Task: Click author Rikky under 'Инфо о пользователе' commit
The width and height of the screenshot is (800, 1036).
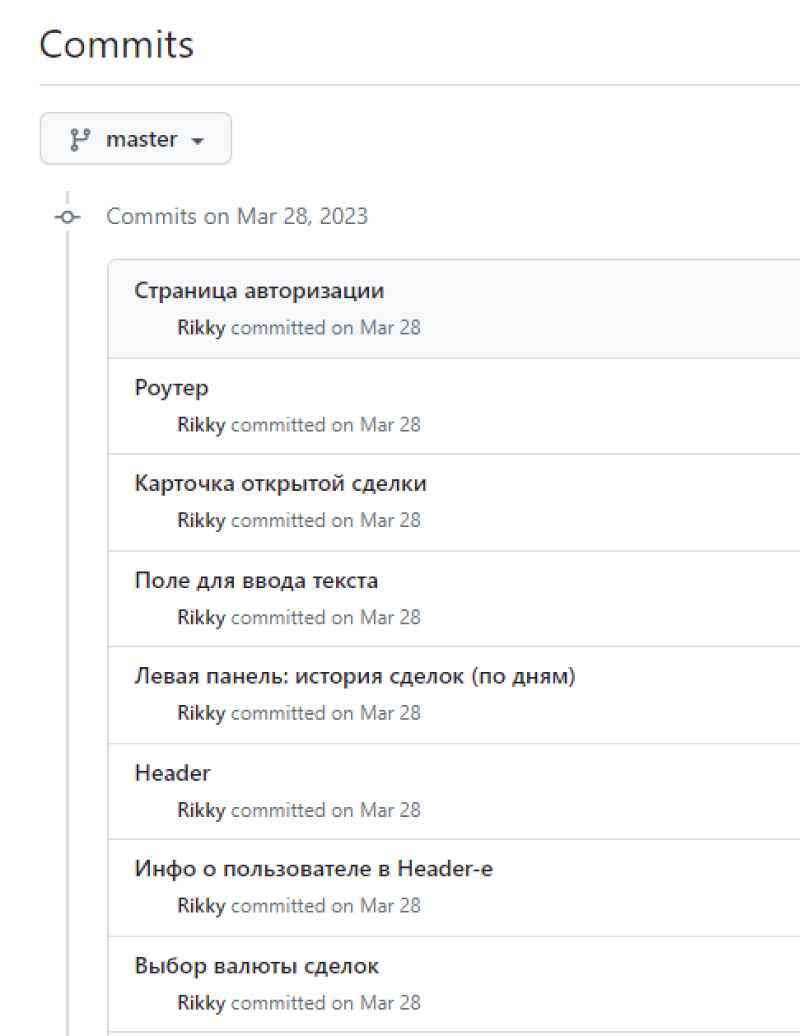Action: tap(201, 906)
